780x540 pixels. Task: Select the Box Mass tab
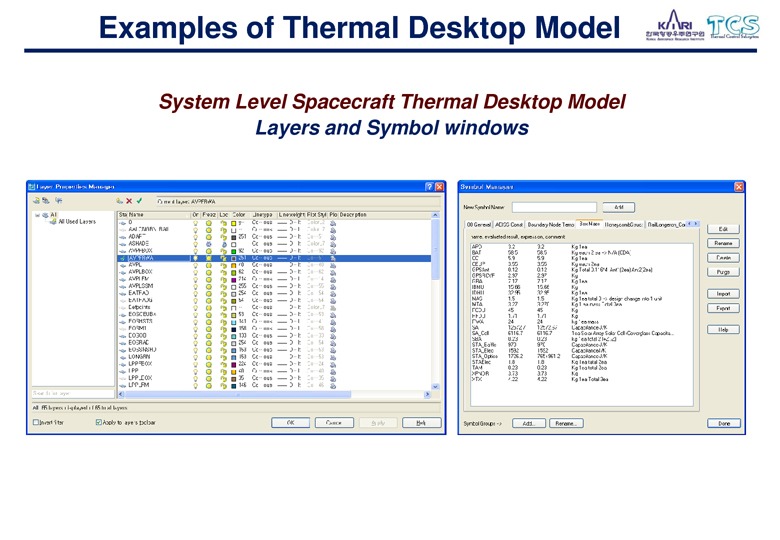[x=589, y=224]
